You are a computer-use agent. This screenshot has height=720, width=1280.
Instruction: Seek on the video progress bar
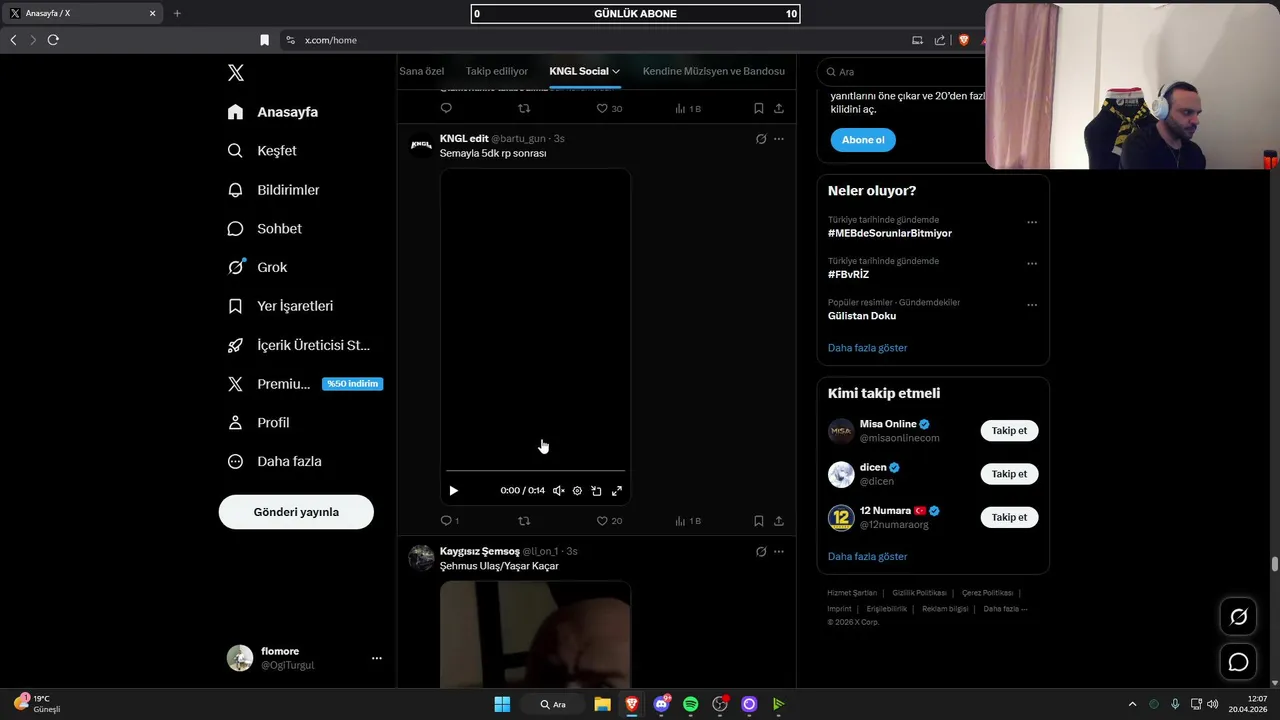pos(535,470)
